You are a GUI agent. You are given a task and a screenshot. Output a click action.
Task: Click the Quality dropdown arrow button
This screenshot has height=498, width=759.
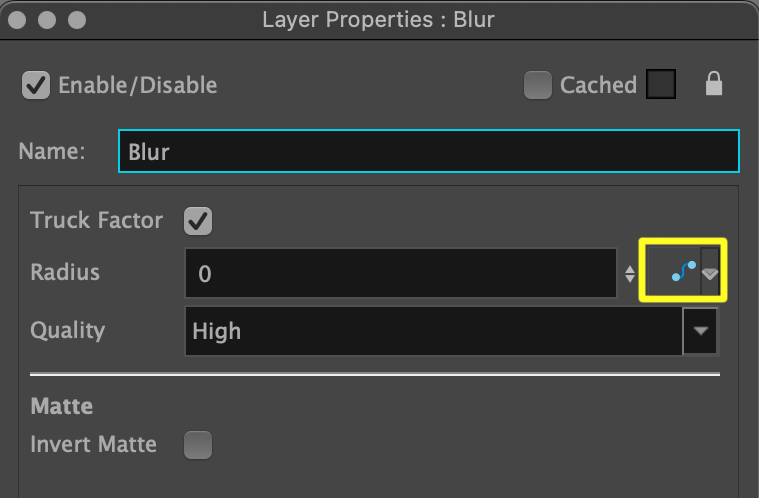point(700,331)
